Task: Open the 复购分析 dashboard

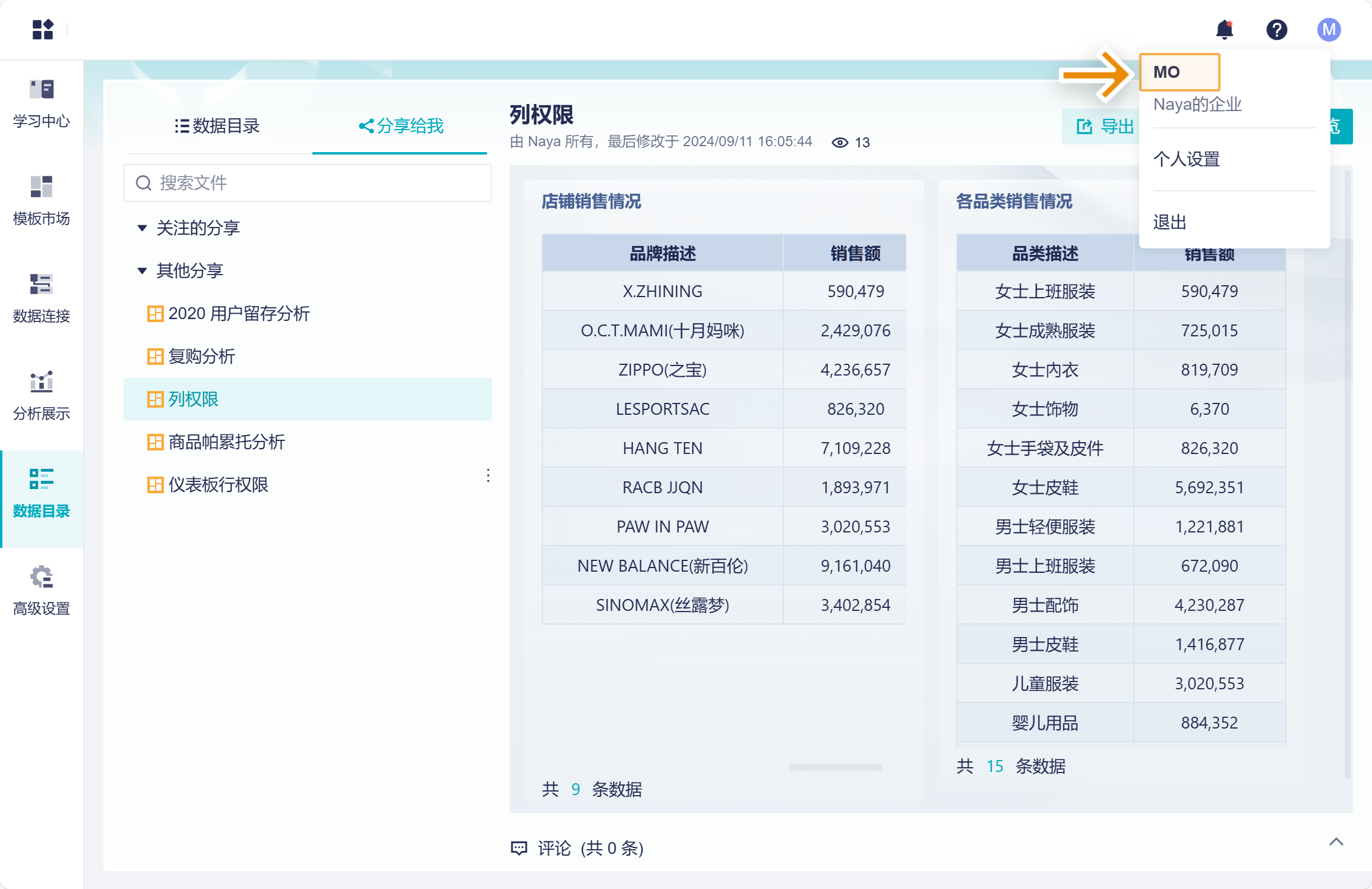Action: click(x=202, y=357)
